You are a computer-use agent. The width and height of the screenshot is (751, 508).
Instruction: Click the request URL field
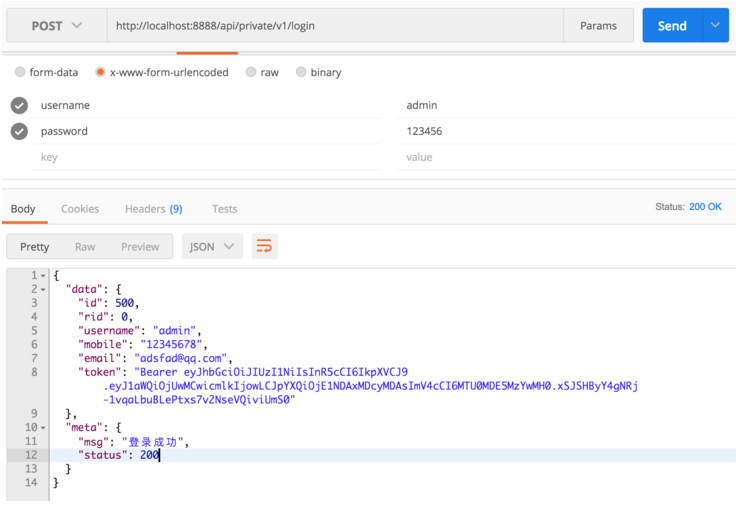[335, 26]
